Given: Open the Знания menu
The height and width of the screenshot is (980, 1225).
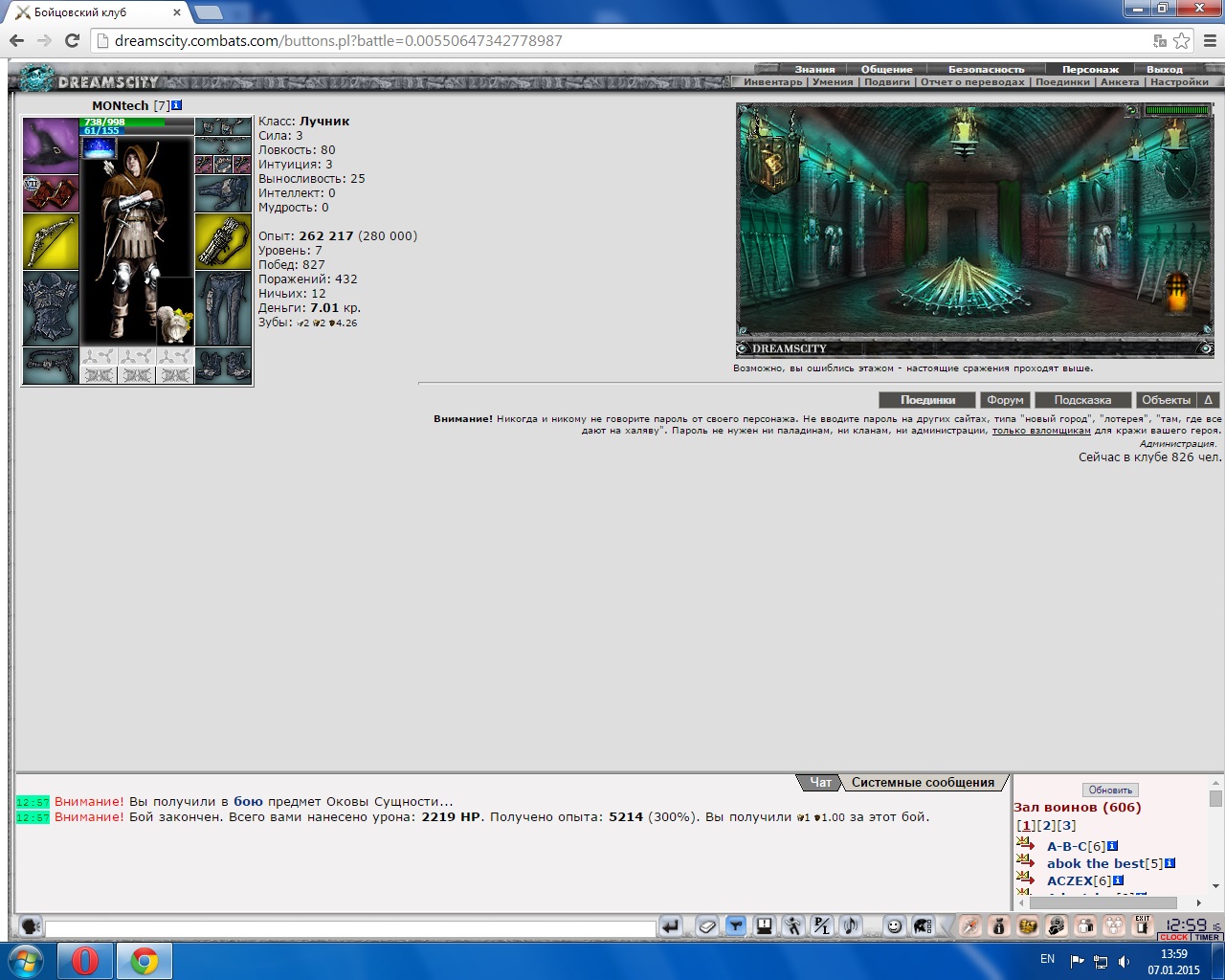Looking at the screenshot, I should [814, 69].
